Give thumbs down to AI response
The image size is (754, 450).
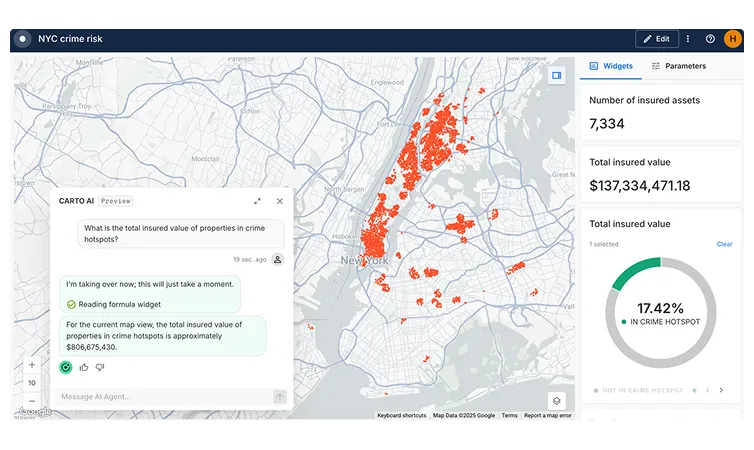click(100, 367)
